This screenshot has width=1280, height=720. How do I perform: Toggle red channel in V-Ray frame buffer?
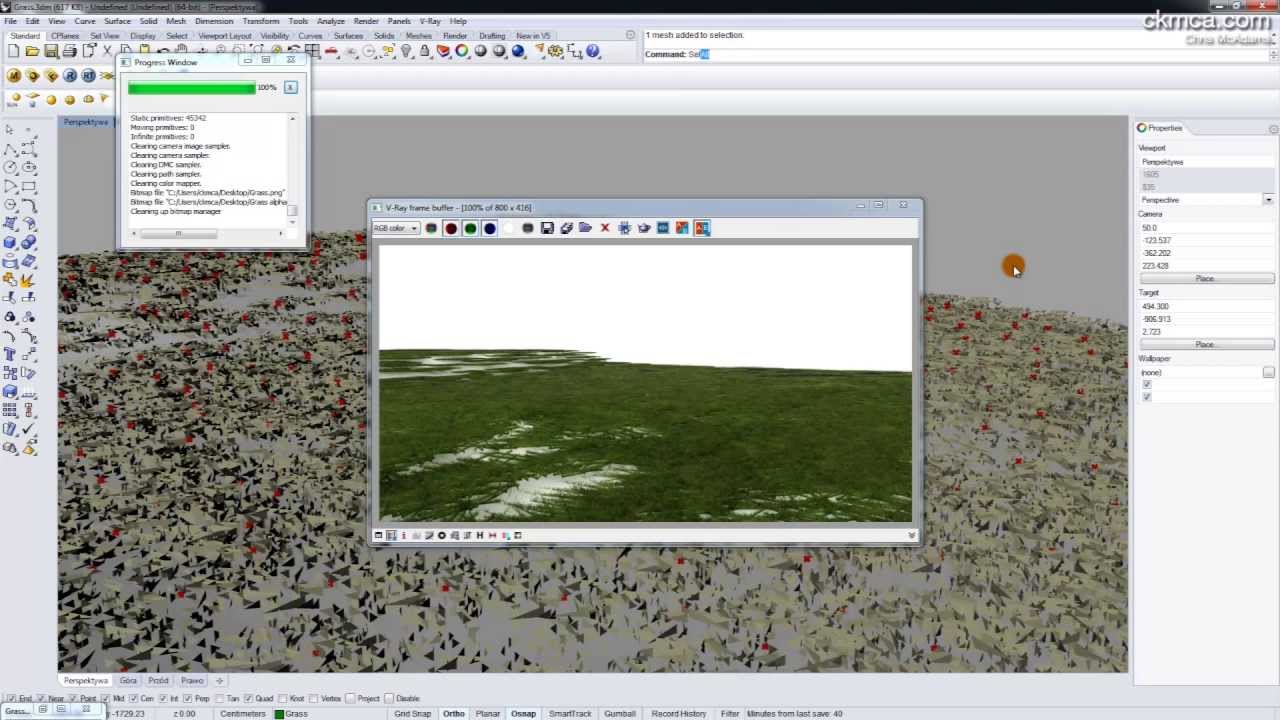pos(451,228)
